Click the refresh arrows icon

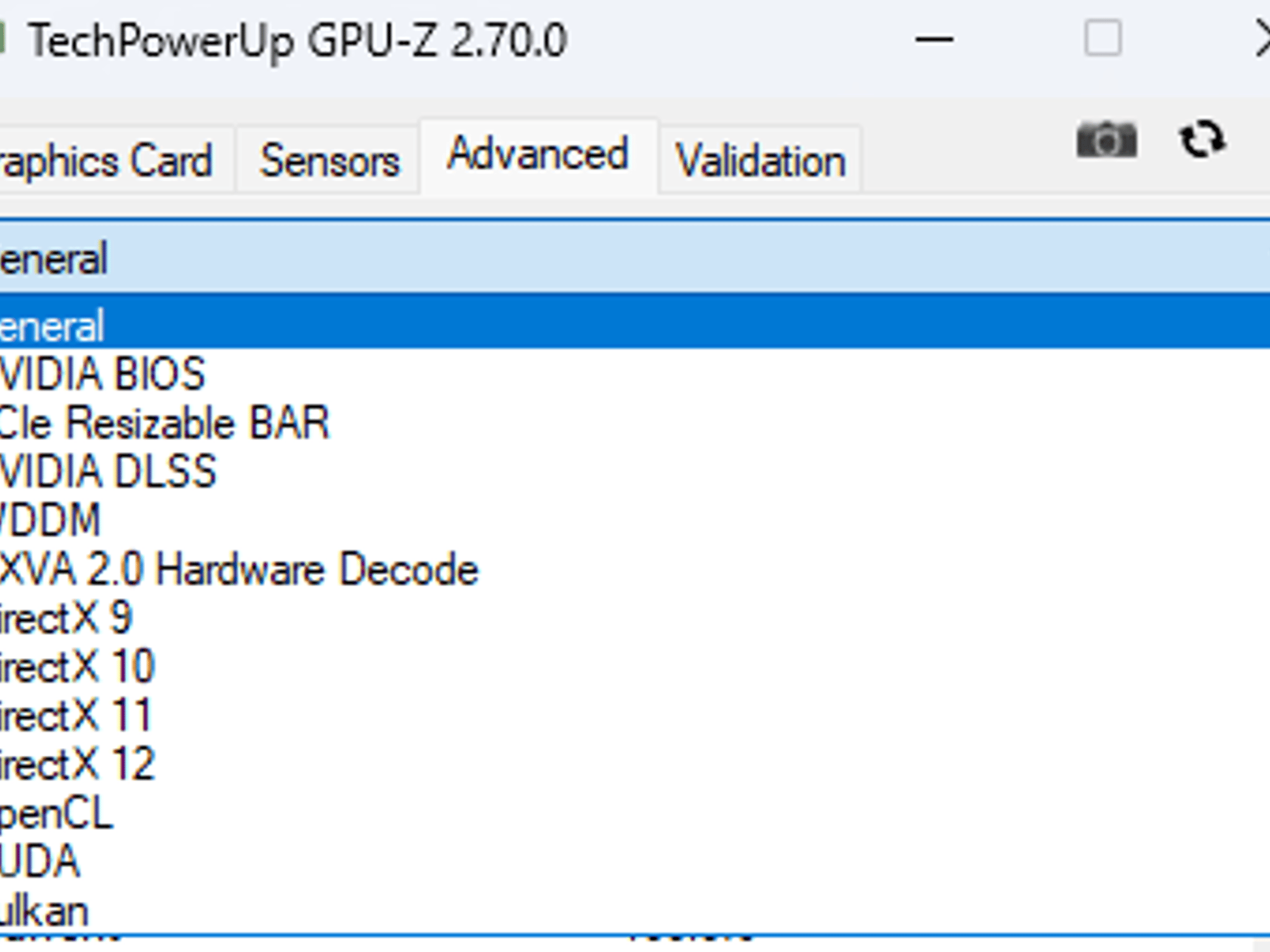[x=1202, y=139]
